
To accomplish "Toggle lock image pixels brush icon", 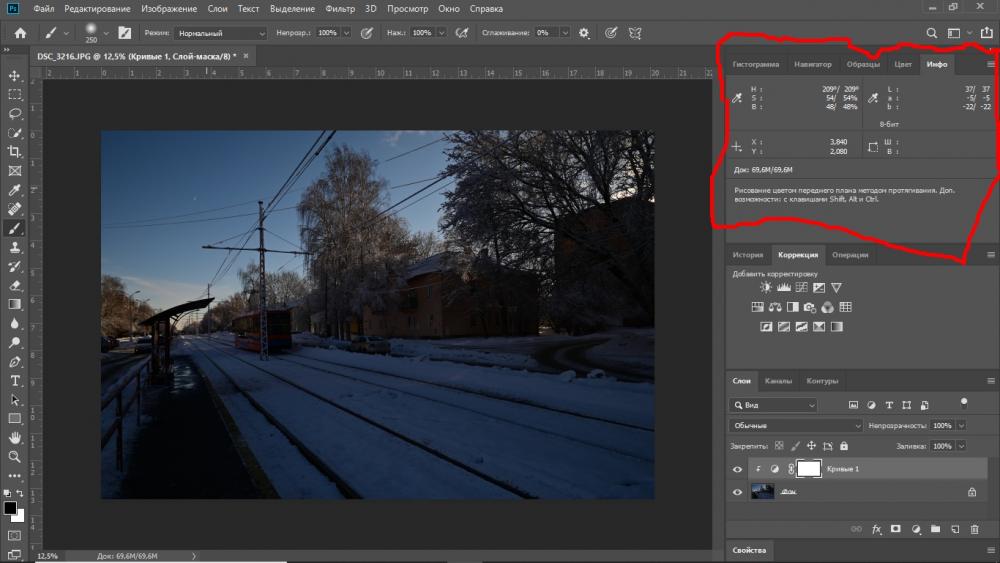I will [795, 446].
